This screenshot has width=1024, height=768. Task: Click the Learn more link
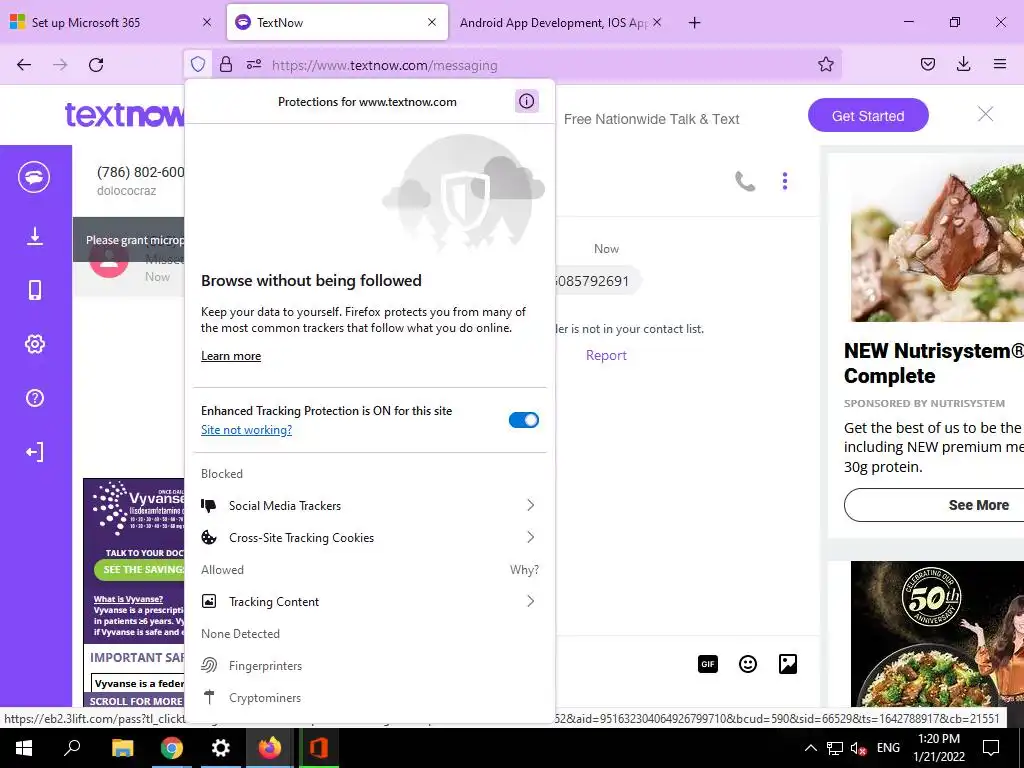231,356
